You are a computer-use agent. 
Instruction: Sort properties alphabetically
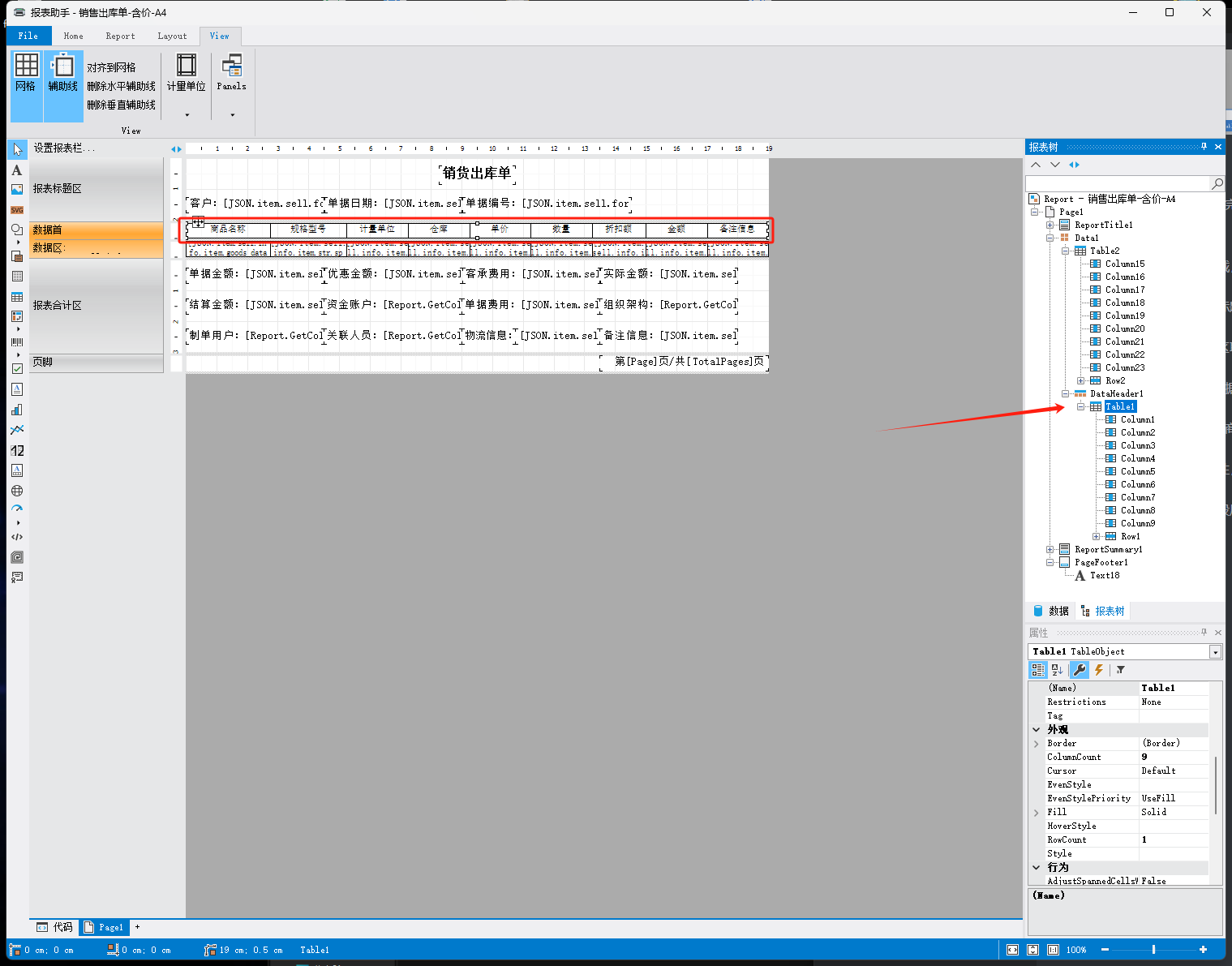click(1057, 670)
